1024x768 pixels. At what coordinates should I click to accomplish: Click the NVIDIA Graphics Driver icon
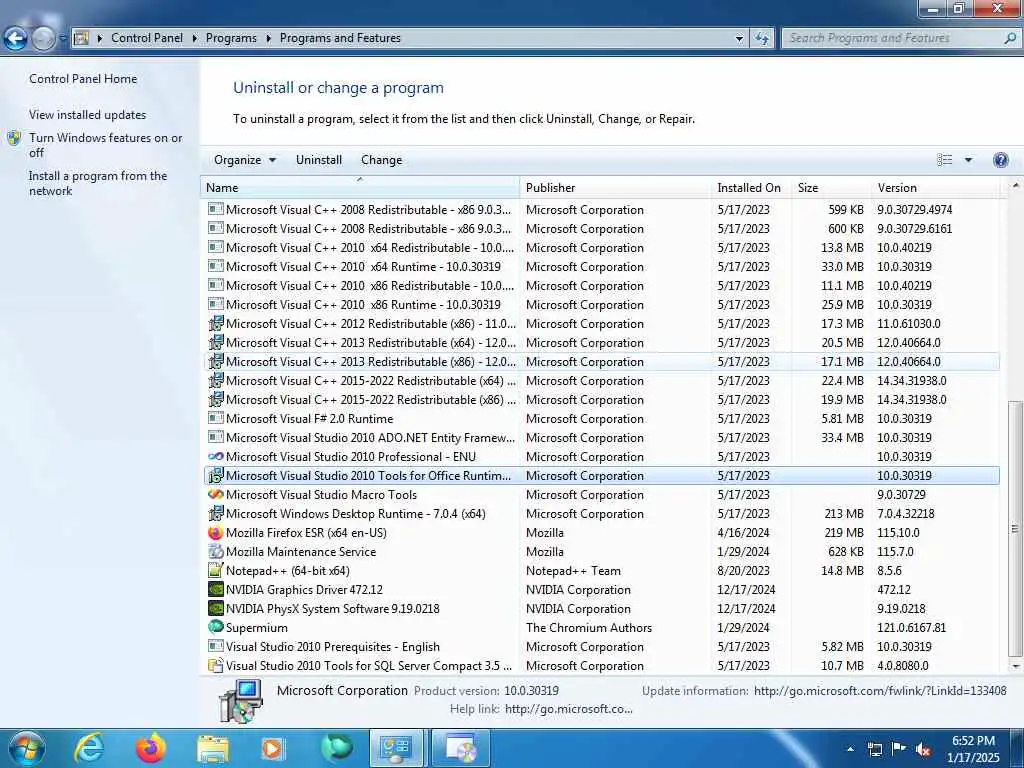216,590
